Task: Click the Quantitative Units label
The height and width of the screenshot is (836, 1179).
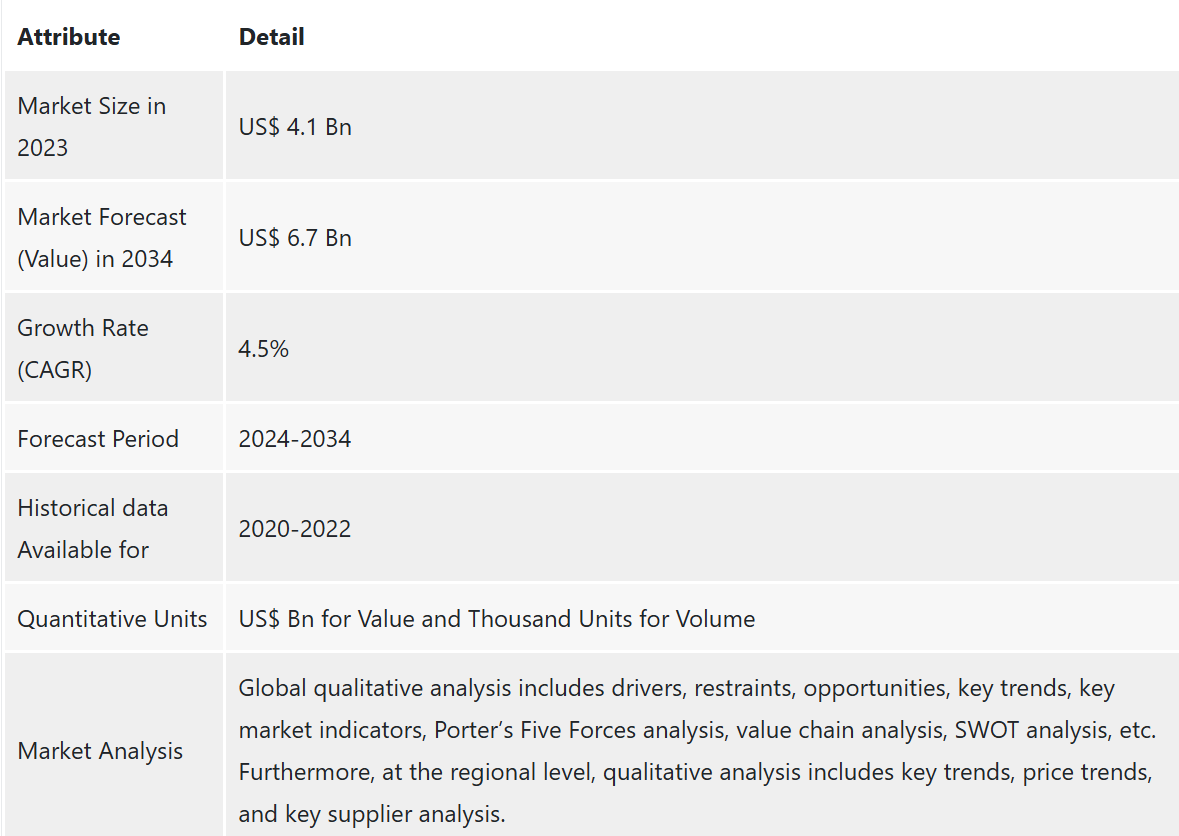Action: (112, 619)
